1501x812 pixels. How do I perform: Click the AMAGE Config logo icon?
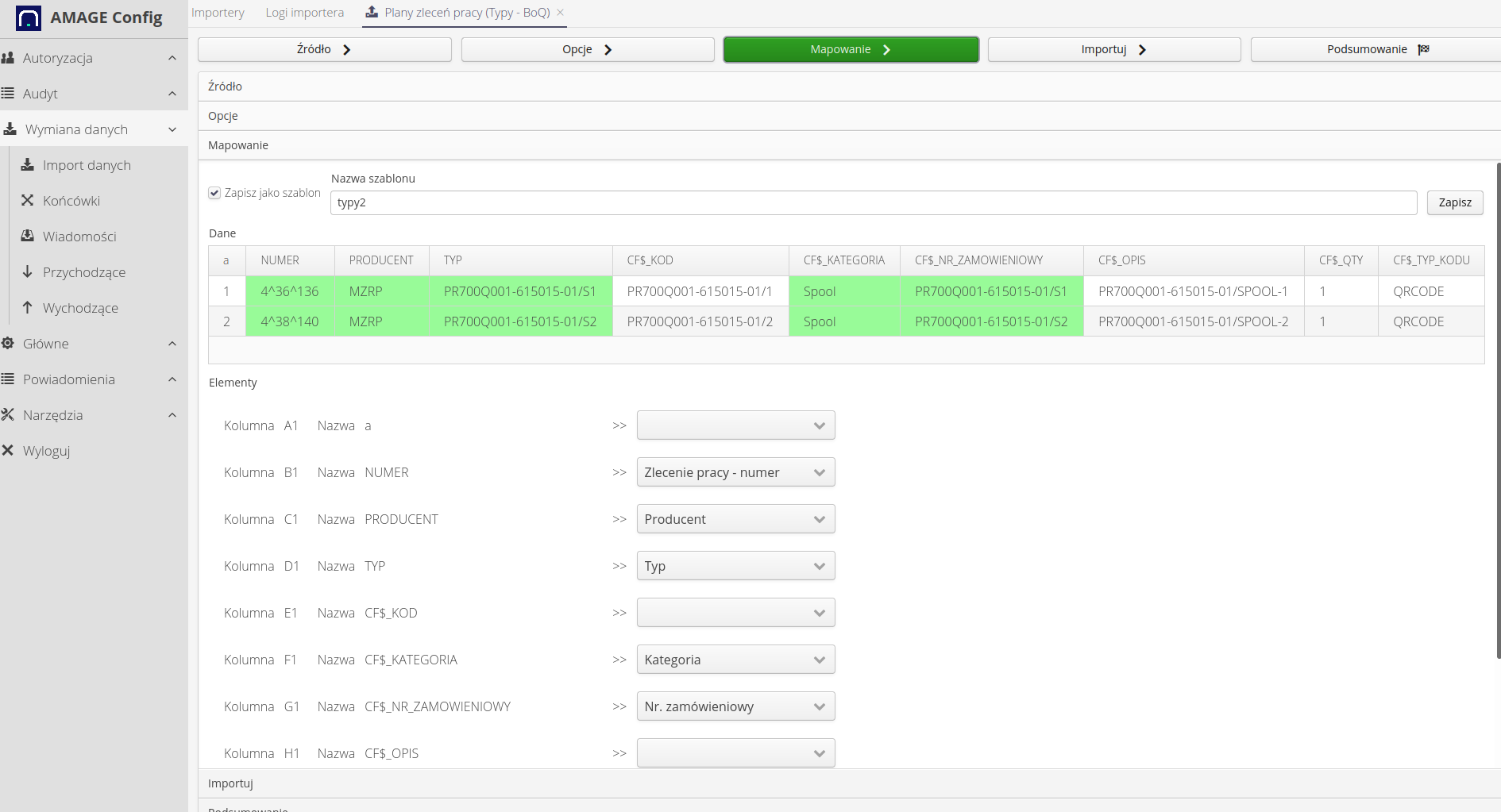[x=29, y=17]
